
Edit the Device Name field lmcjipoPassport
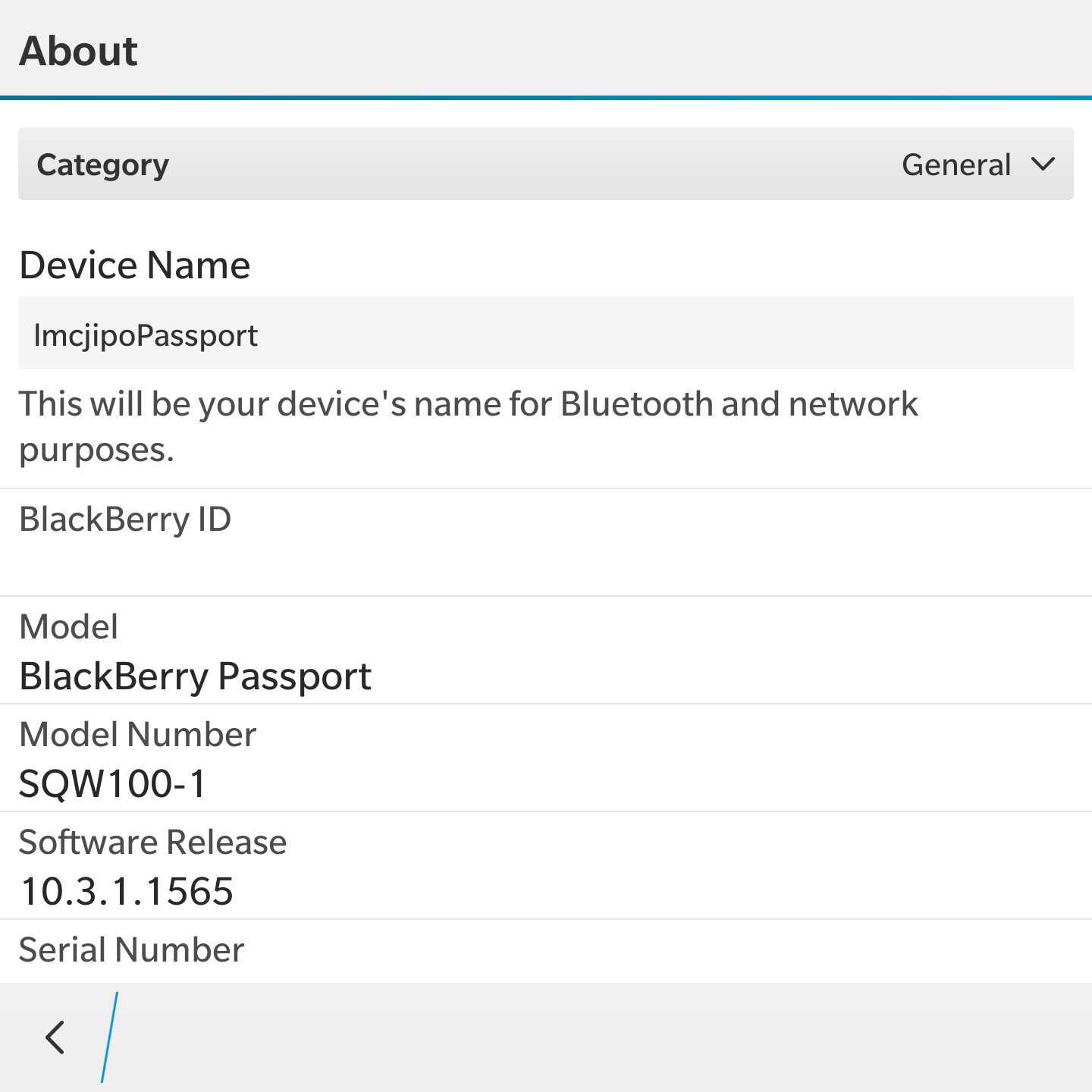[x=546, y=334]
